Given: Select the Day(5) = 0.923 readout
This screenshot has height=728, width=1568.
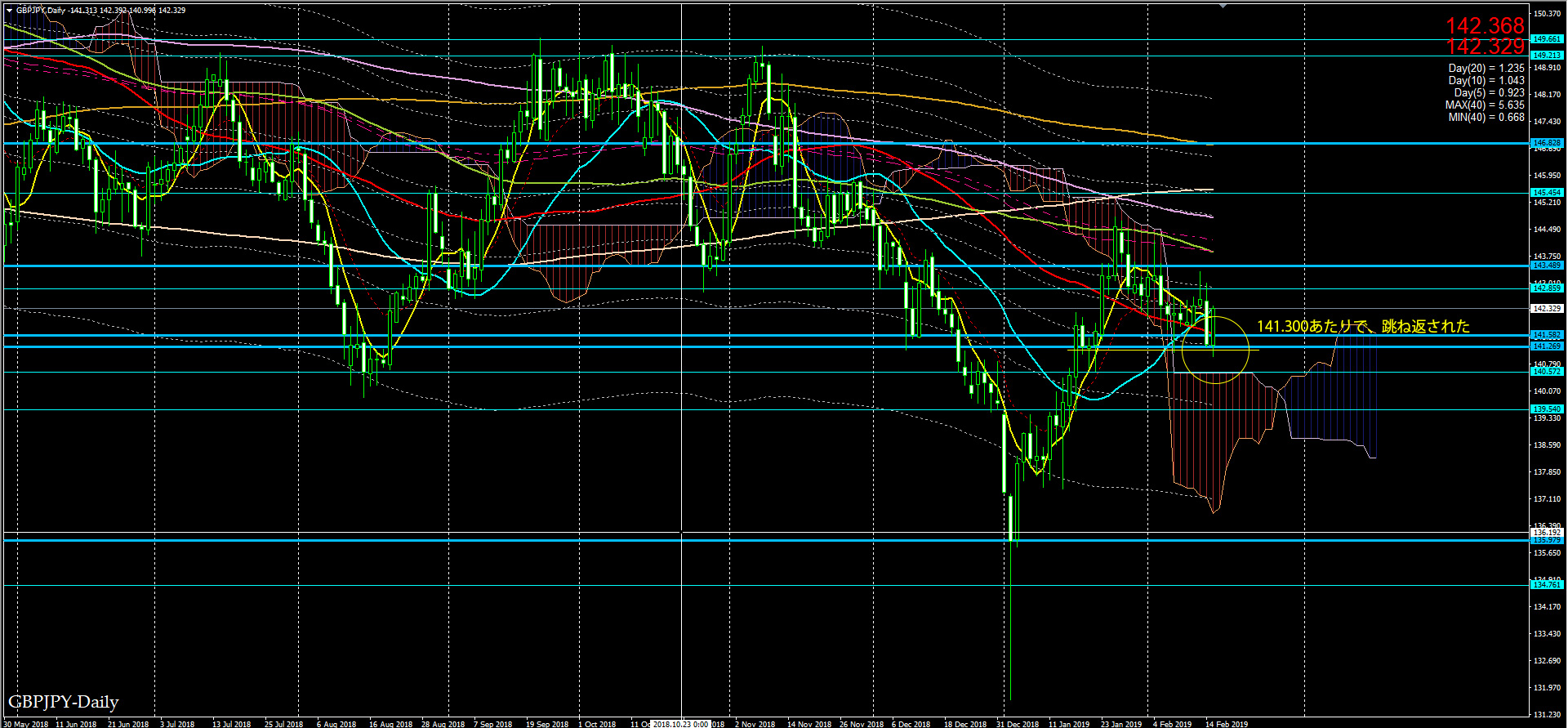Looking at the screenshot, I should (x=1489, y=93).
